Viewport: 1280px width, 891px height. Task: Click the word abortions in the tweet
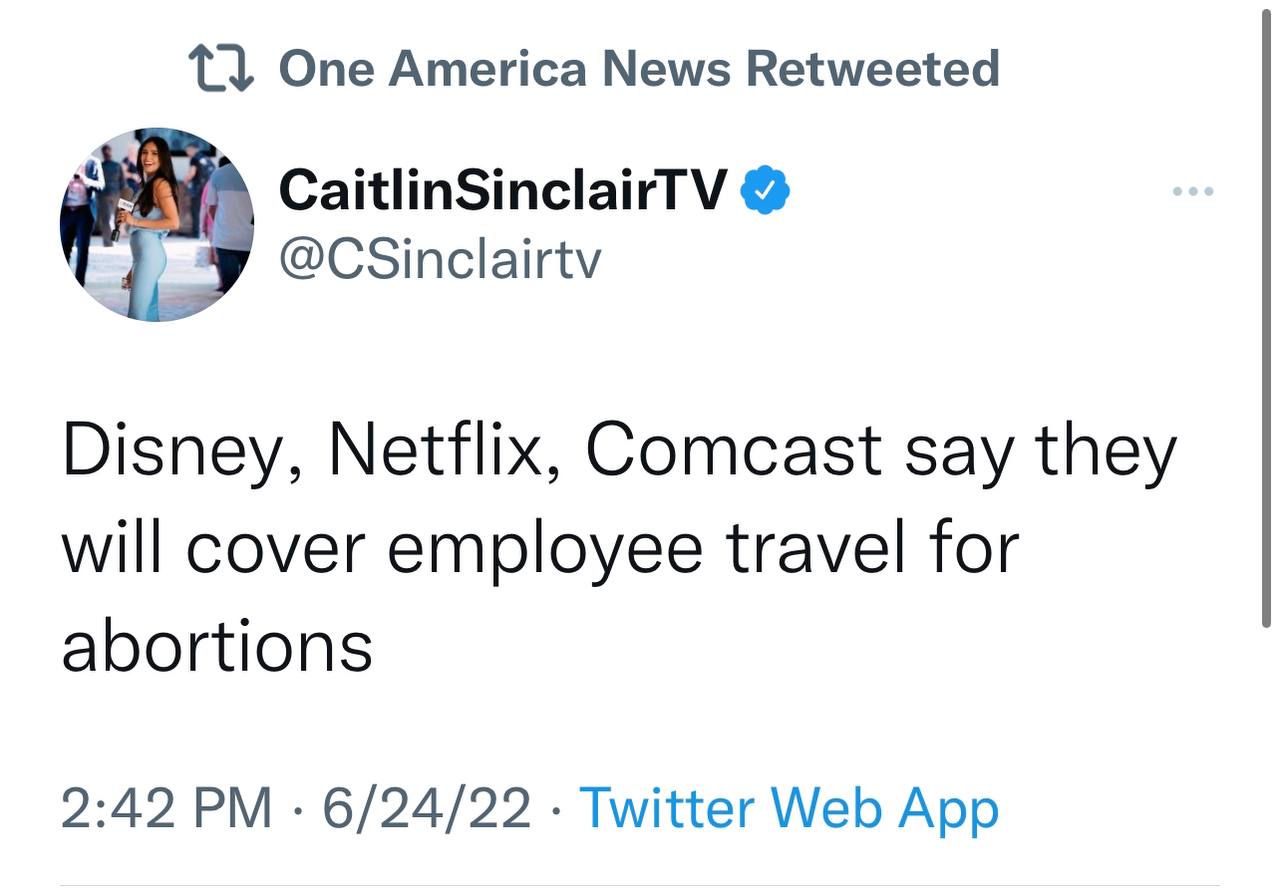(217, 645)
